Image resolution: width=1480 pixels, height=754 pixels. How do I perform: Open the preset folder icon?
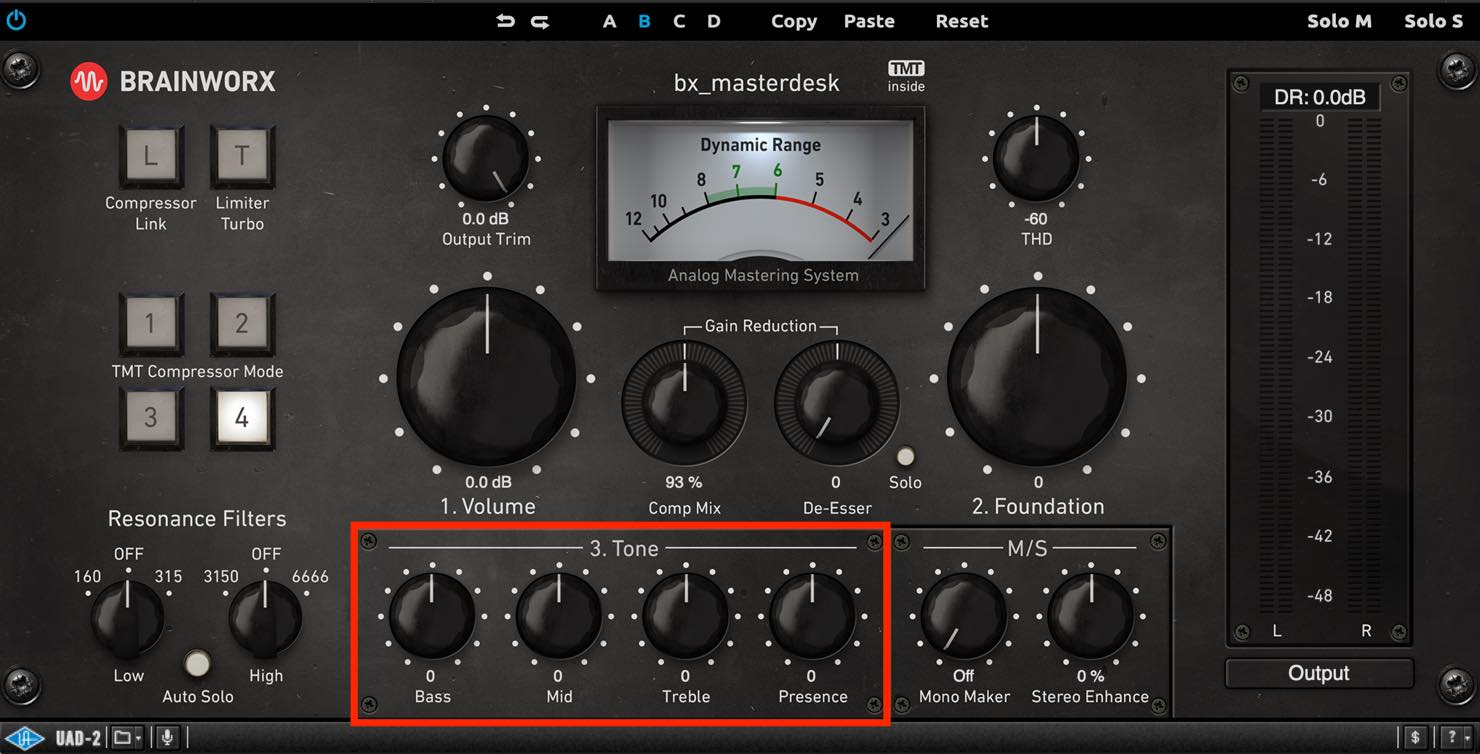(x=122, y=737)
